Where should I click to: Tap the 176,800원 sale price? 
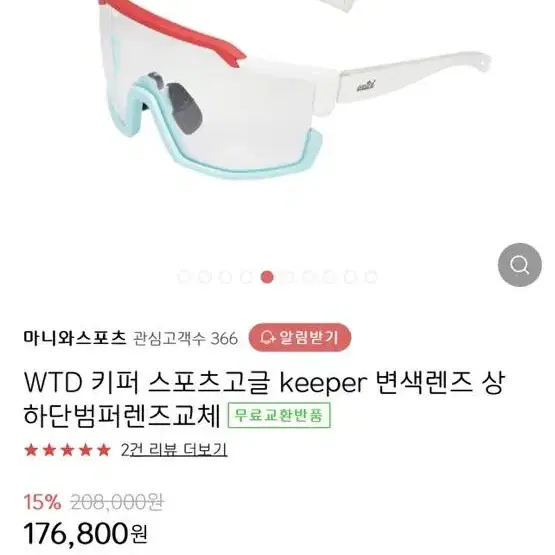tap(85, 534)
